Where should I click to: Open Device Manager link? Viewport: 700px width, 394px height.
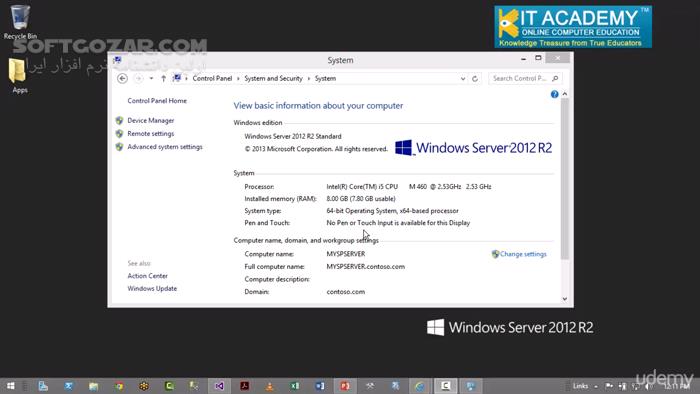[150, 120]
